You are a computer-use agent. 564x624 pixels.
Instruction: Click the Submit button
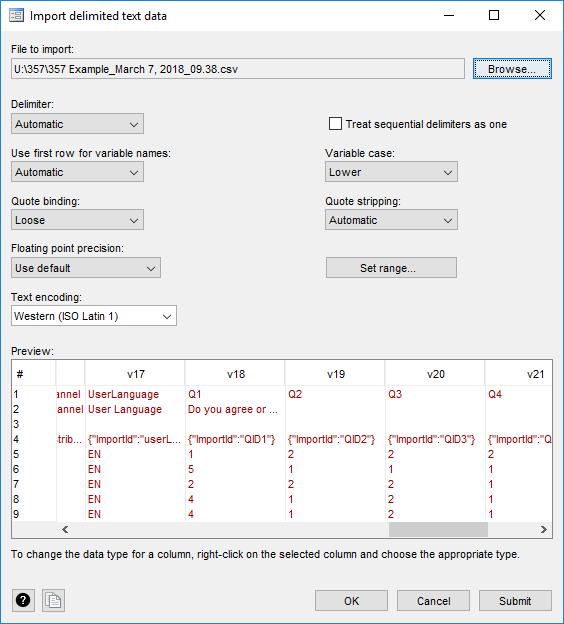point(515,601)
